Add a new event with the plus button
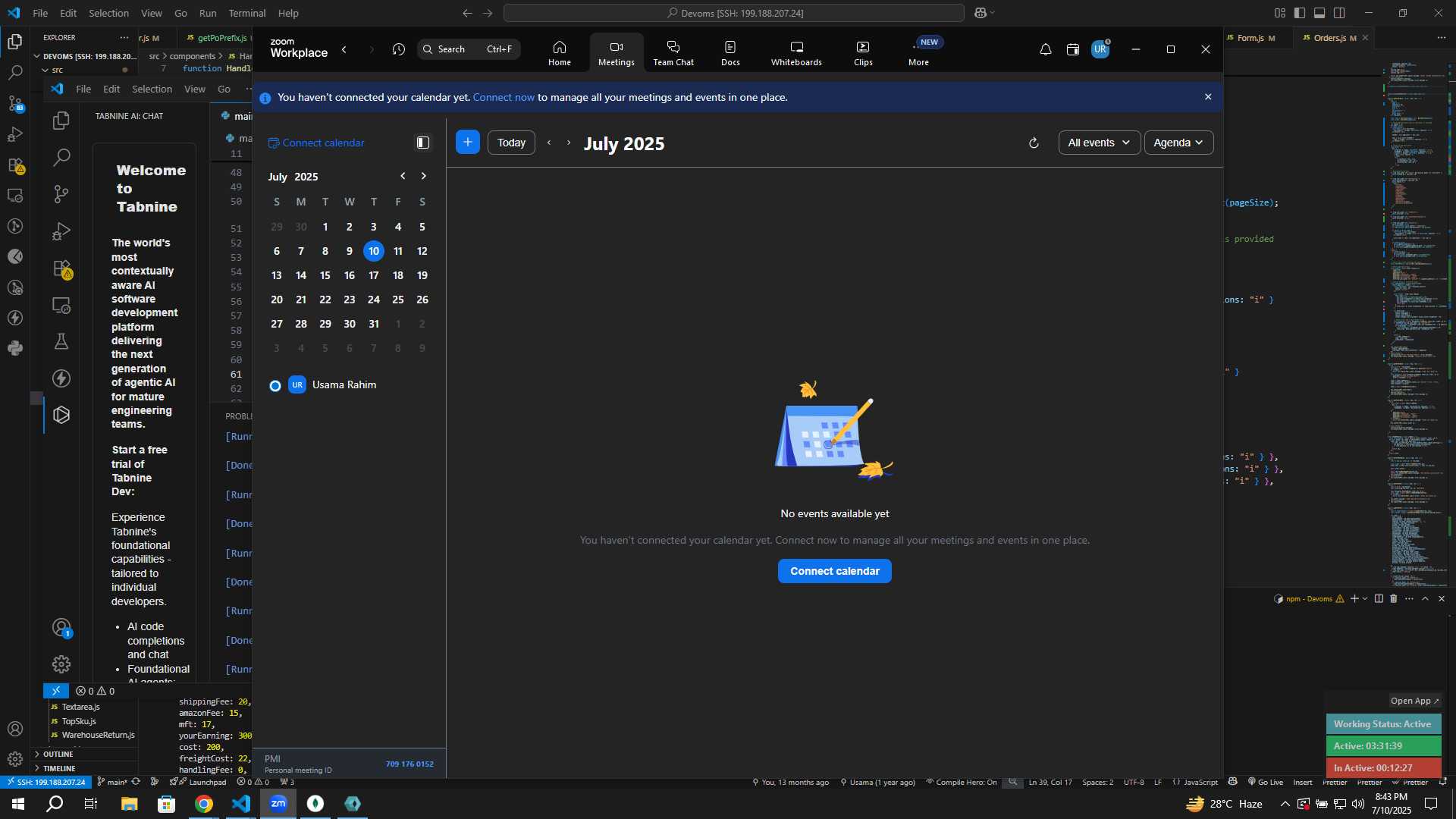This screenshot has height=819, width=1456. coord(468,143)
